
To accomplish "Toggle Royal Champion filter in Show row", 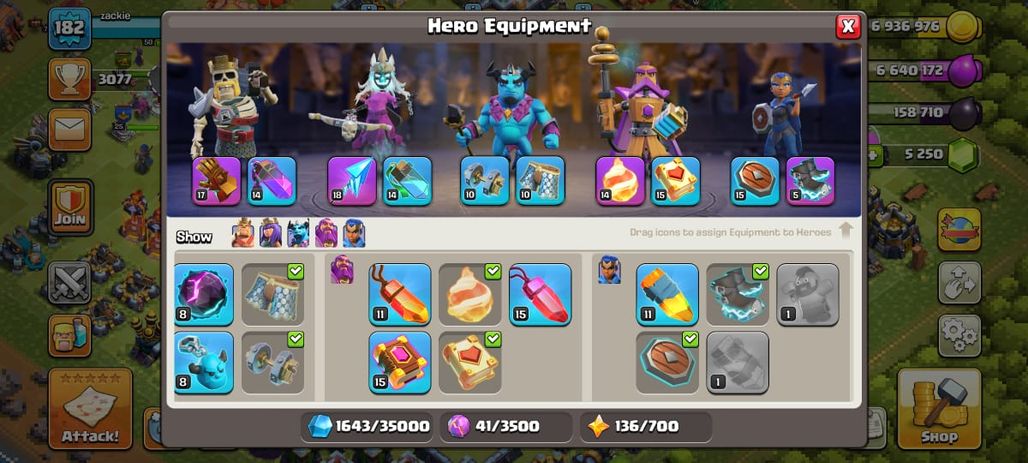I will click(353, 233).
